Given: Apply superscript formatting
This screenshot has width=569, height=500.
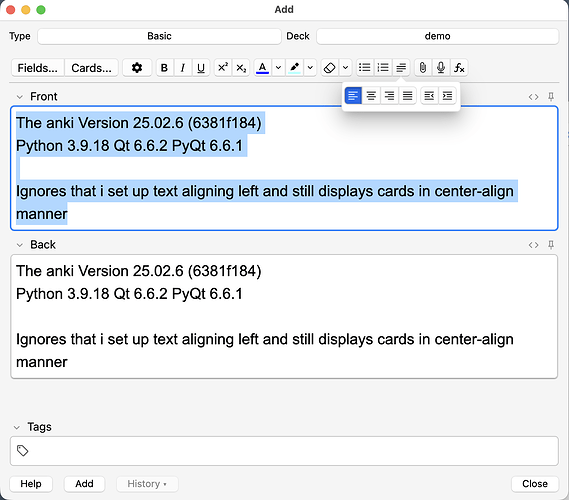Looking at the screenshot, I should (x=223, y=68).
